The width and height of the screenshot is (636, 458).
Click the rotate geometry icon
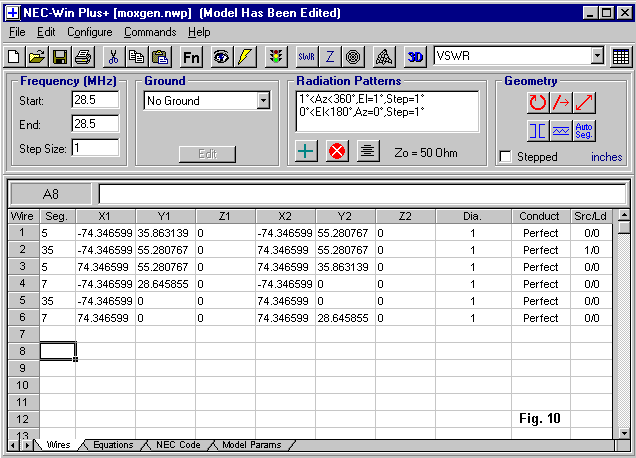coord(538,101)
